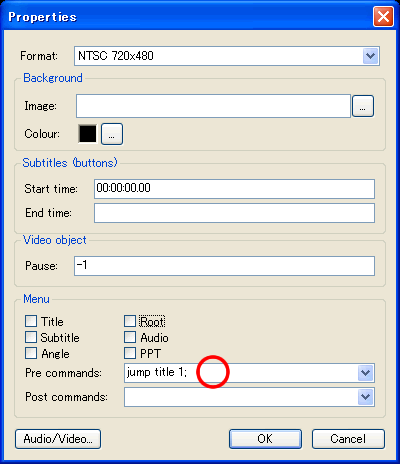Open the colour picker browse button
This screenshot has width=400, height=464.
[x=112, y=134]
